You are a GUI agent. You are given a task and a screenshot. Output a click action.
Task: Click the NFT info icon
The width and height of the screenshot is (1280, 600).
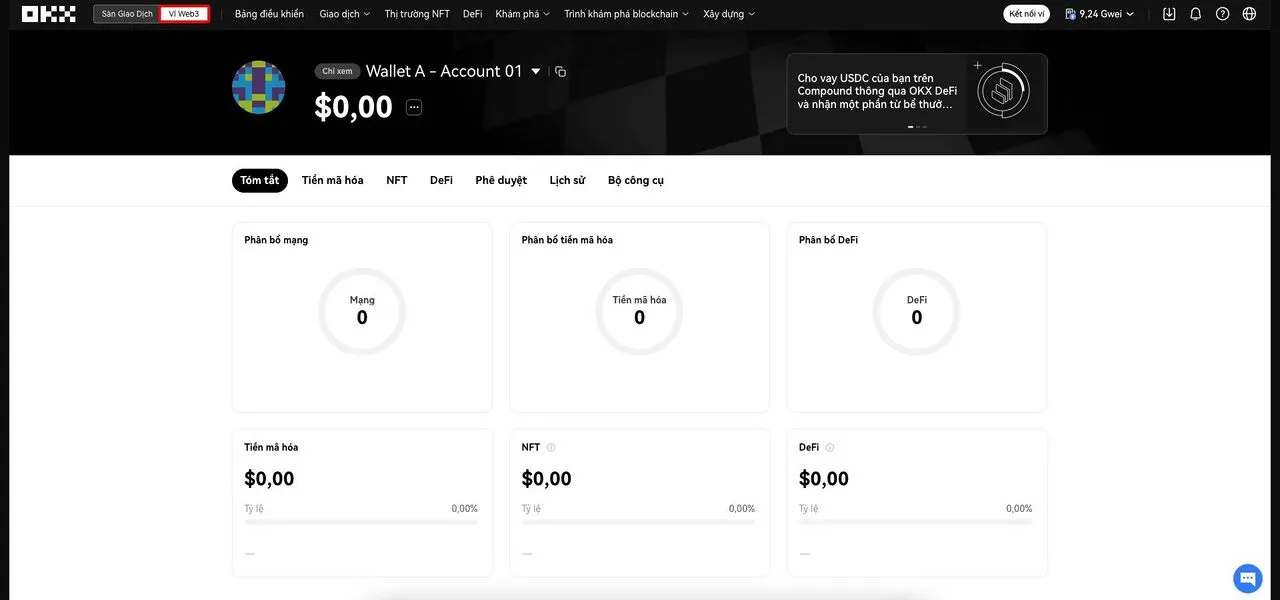point(551,447)
